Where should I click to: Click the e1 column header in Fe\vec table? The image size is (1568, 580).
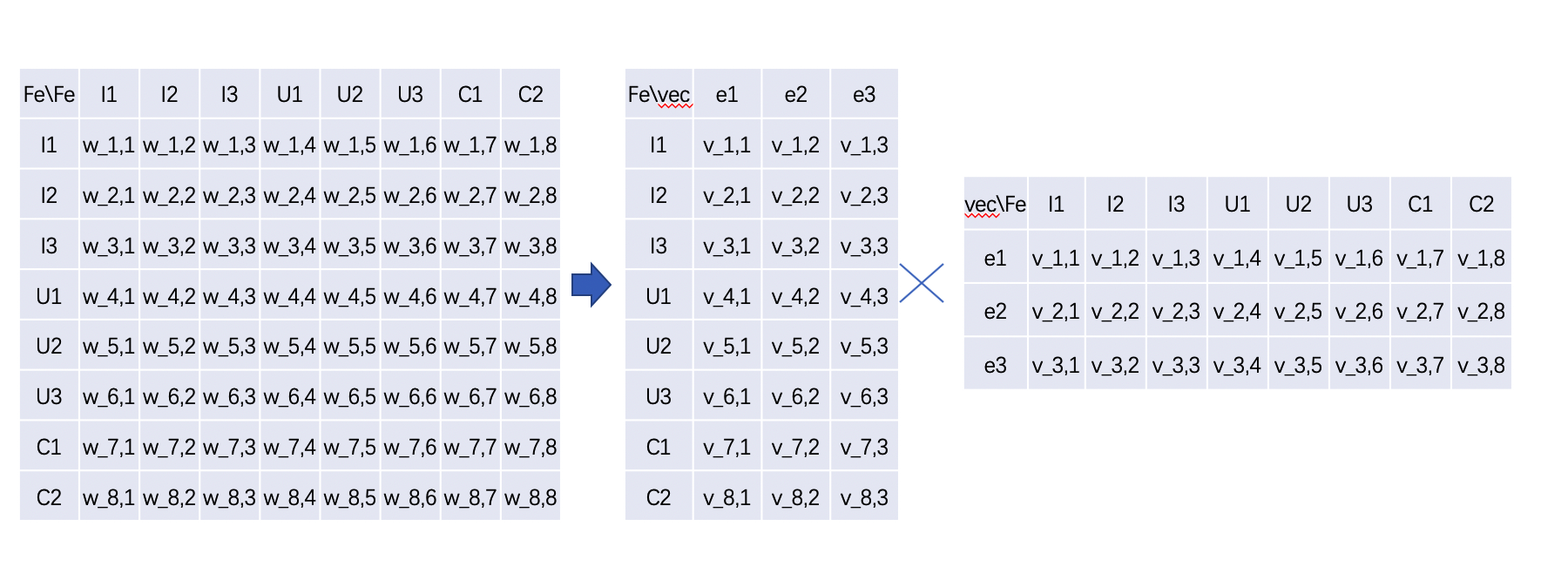click(727, 94)
